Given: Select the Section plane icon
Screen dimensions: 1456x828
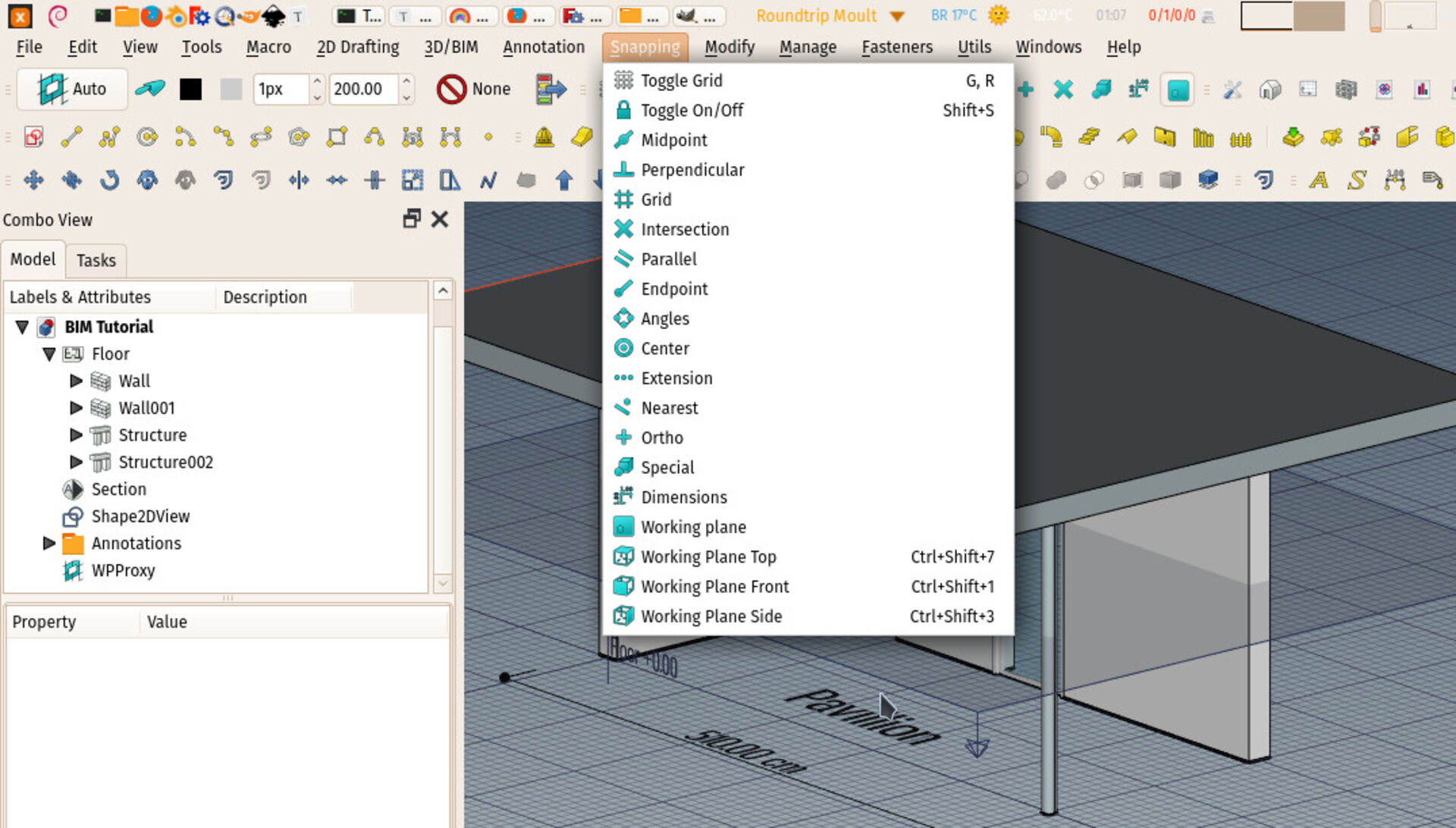Looking at the screenshot, I should pos(74,489).
